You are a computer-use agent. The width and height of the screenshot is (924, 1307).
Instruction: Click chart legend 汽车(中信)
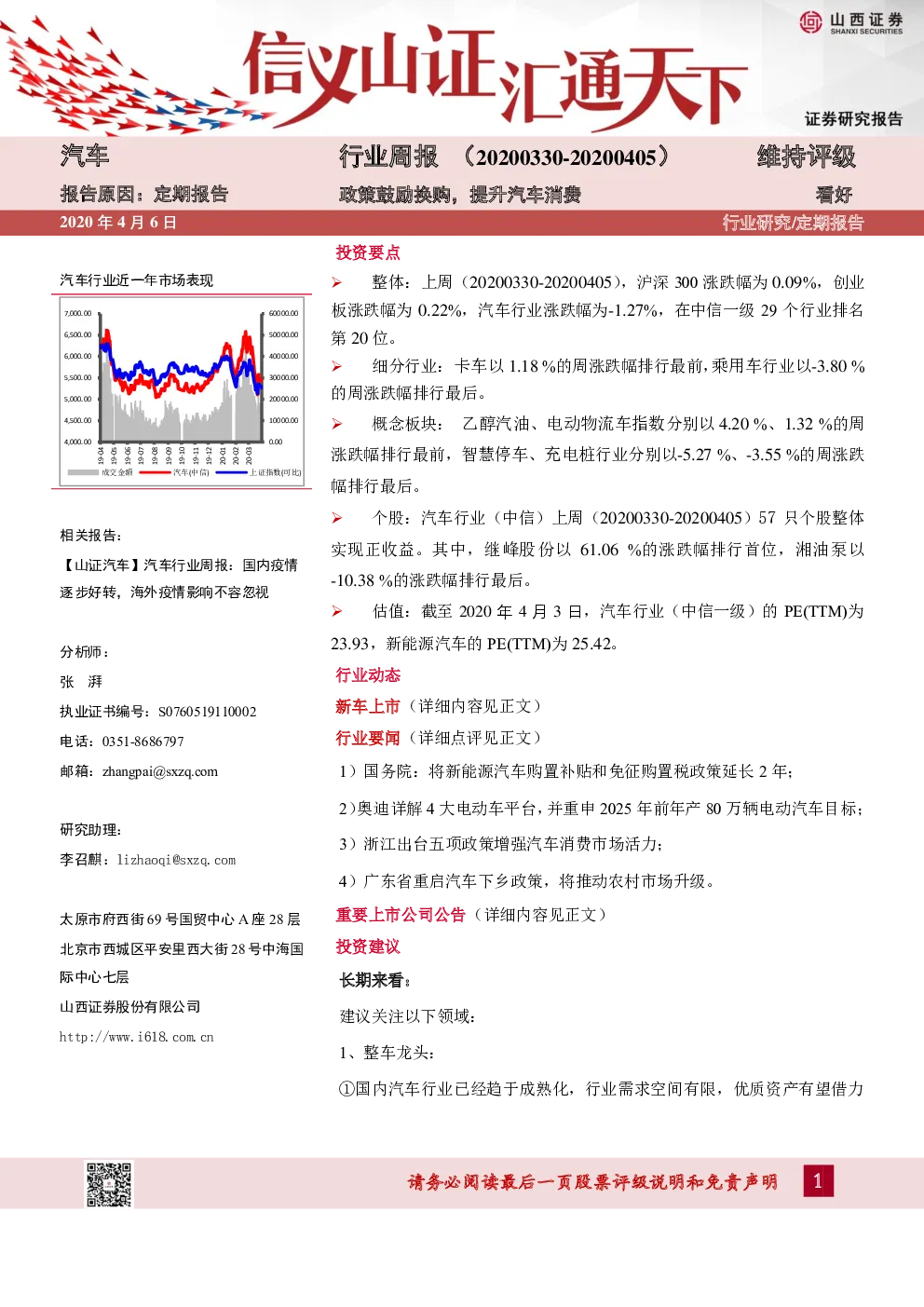[176, 472]
